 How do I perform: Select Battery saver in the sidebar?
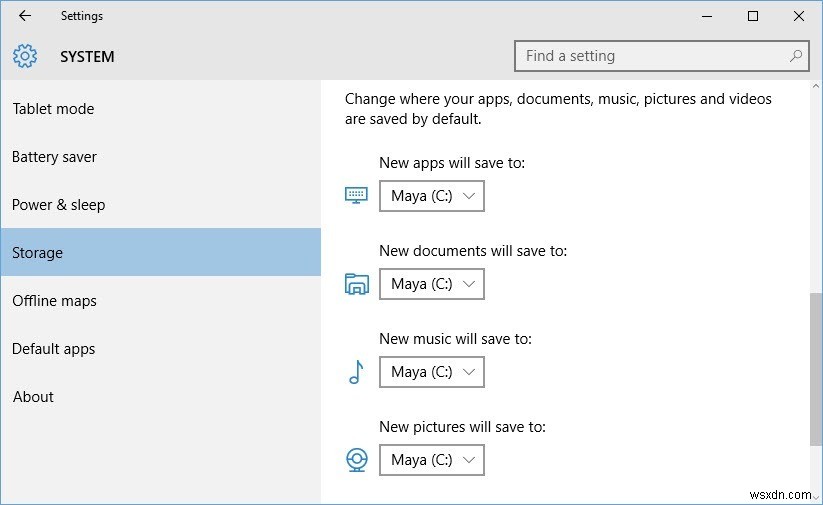point(161,156)
